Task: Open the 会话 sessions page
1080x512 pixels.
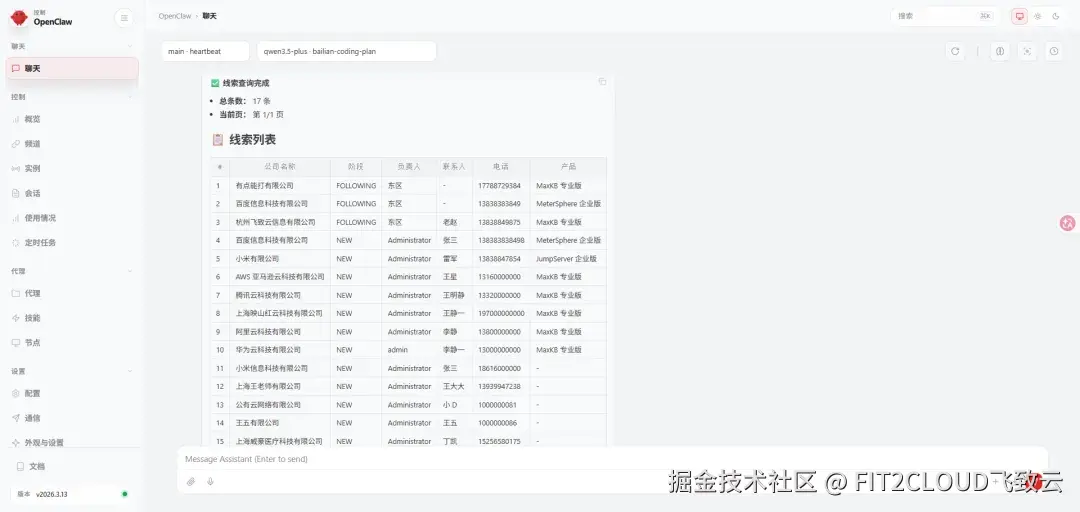Action: coord(72,193)
